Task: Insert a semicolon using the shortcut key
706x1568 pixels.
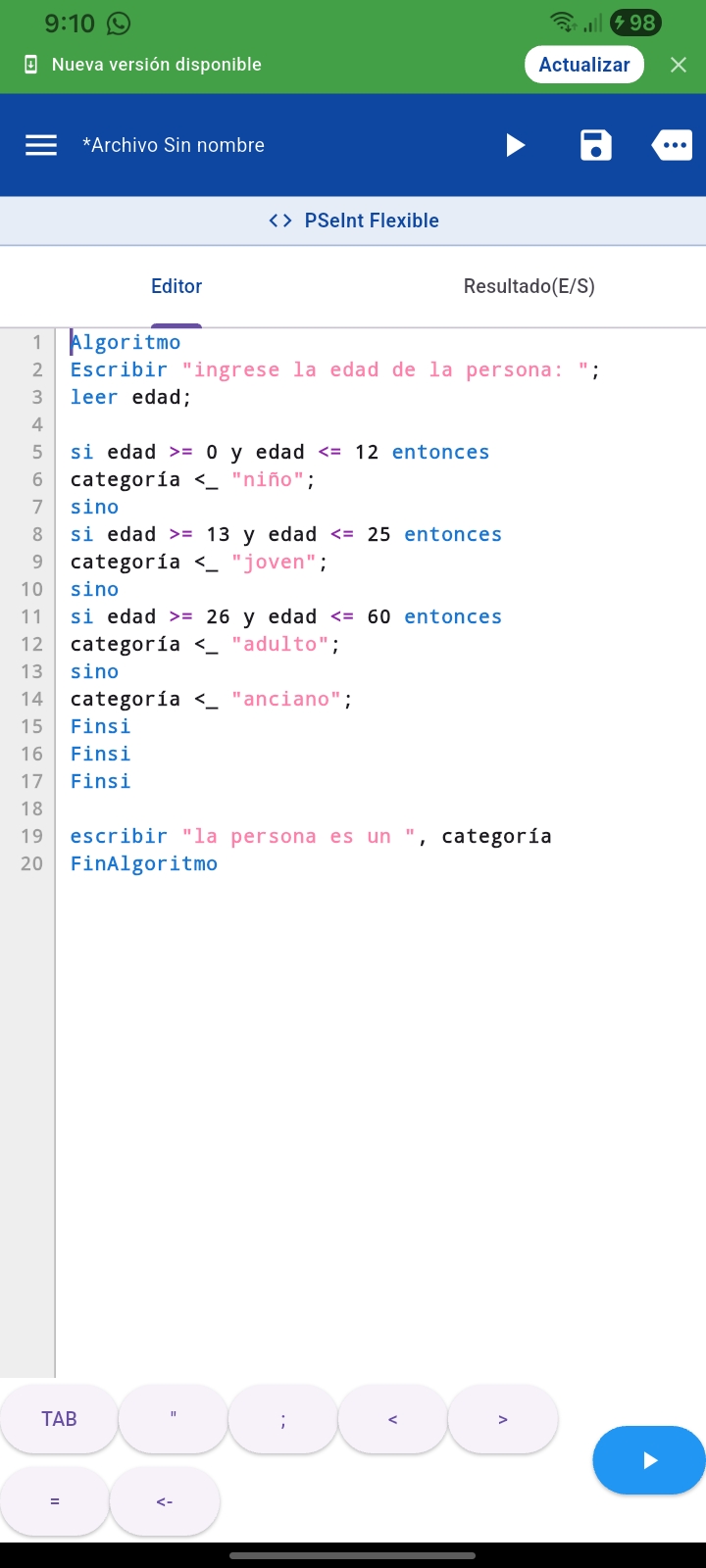Action: (283, 1419)
